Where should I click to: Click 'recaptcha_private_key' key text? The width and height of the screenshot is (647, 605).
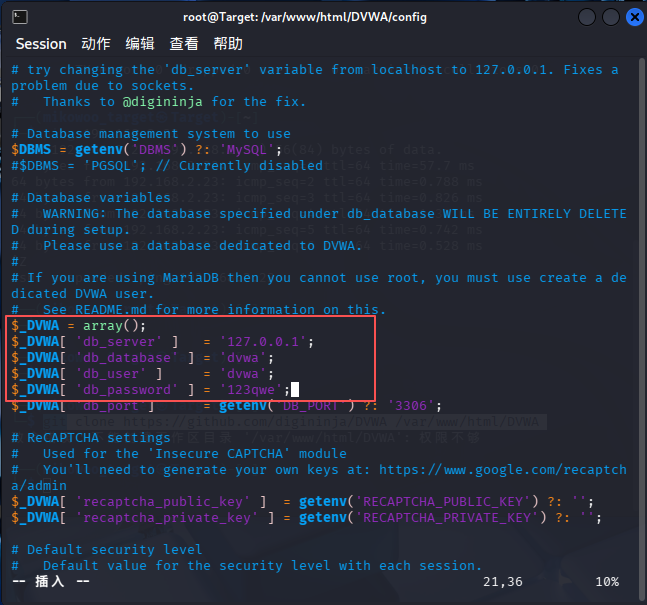167,518
